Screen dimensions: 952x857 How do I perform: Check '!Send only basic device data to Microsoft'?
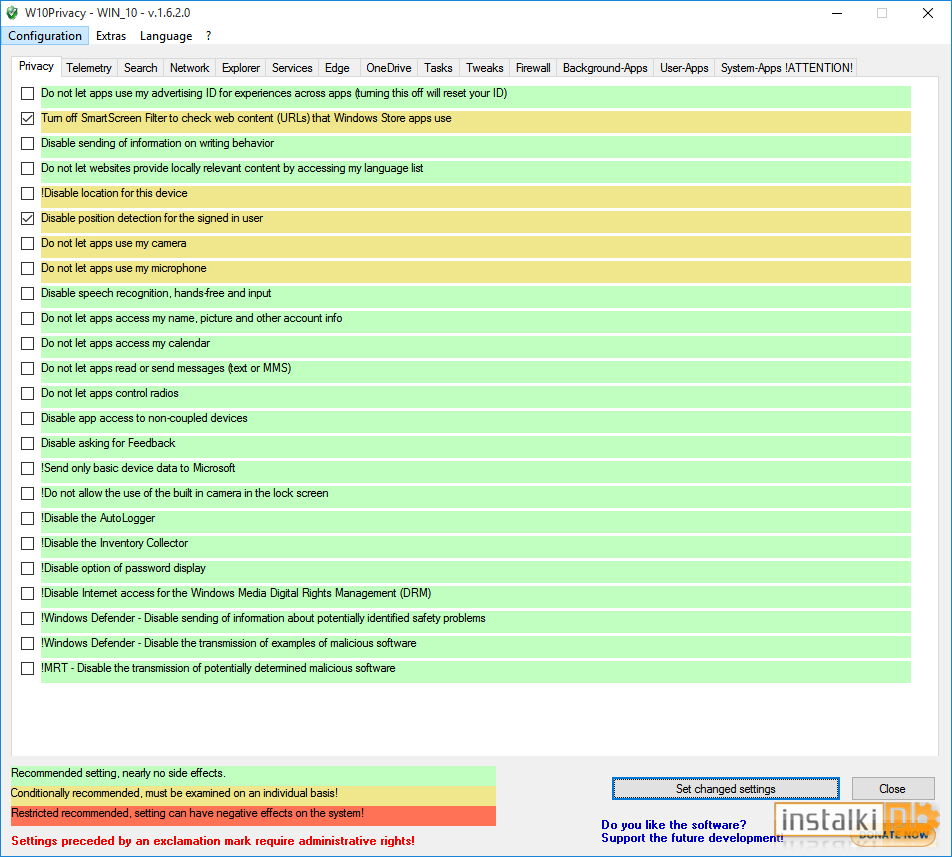[x=27, y=469]
